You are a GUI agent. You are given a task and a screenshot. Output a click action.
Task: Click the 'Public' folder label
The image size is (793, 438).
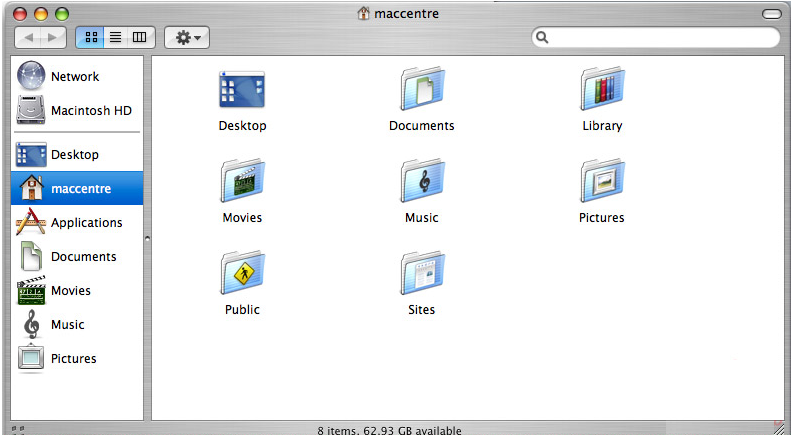[x=242, y=310]
